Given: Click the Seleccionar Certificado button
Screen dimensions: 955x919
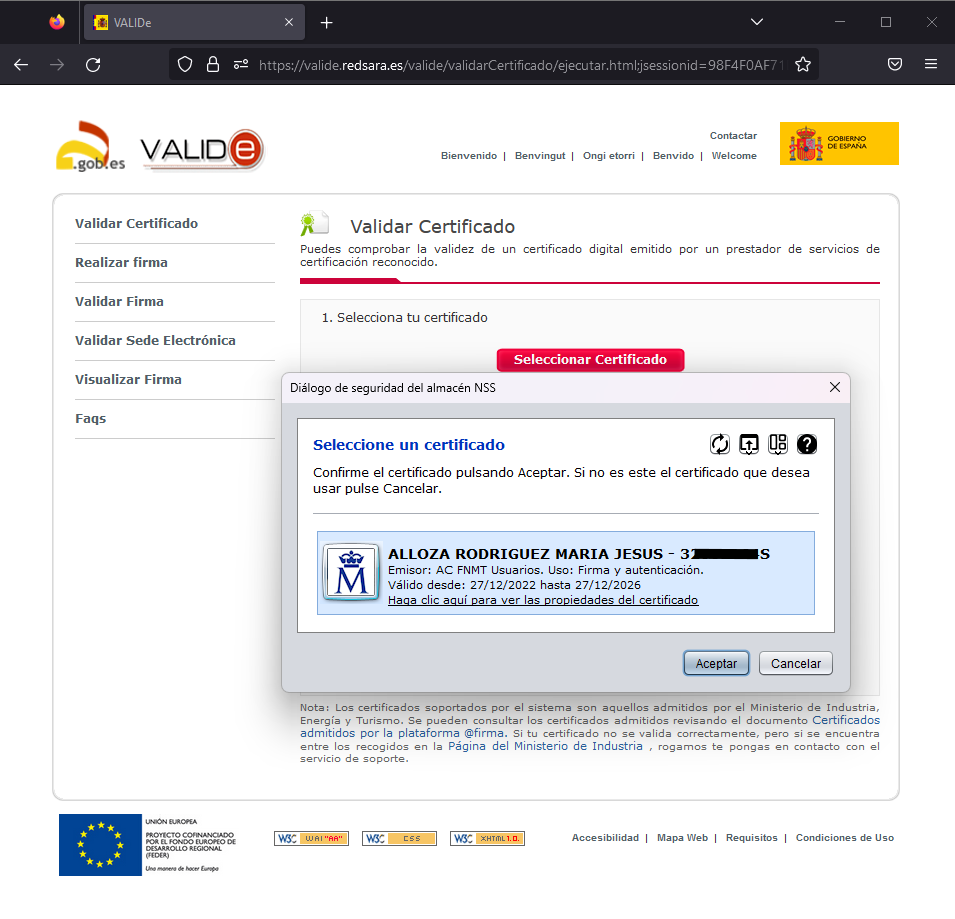Looking at the screenshot, I should [590, 360].
